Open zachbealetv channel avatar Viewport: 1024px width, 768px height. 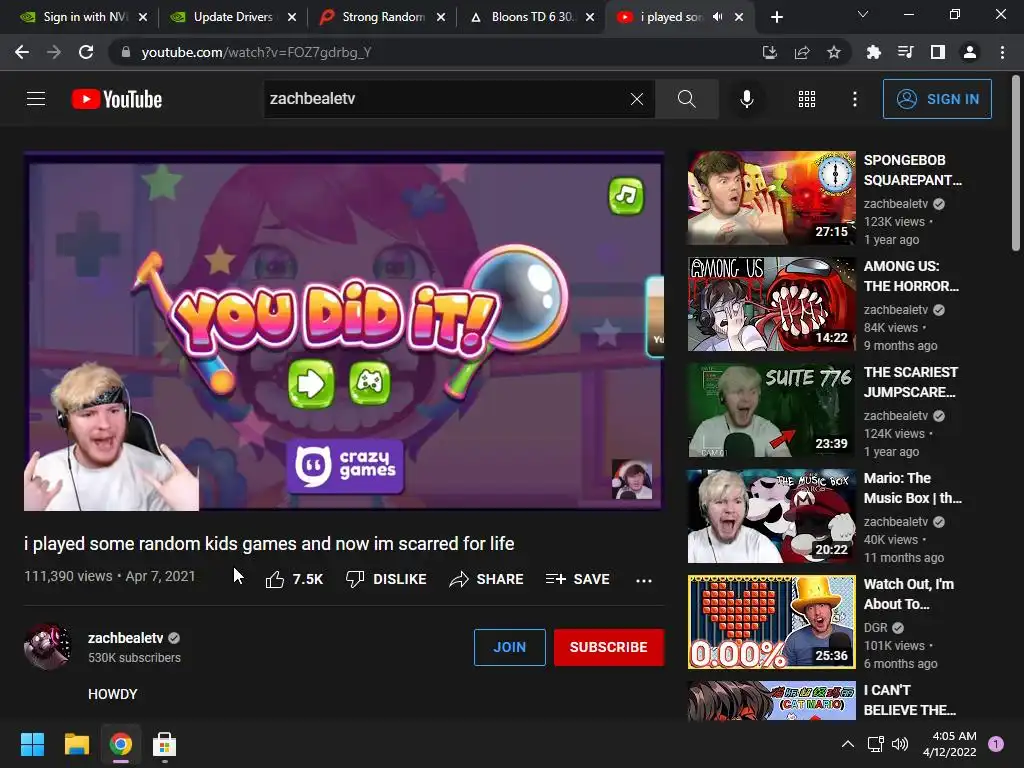[47, 647]
